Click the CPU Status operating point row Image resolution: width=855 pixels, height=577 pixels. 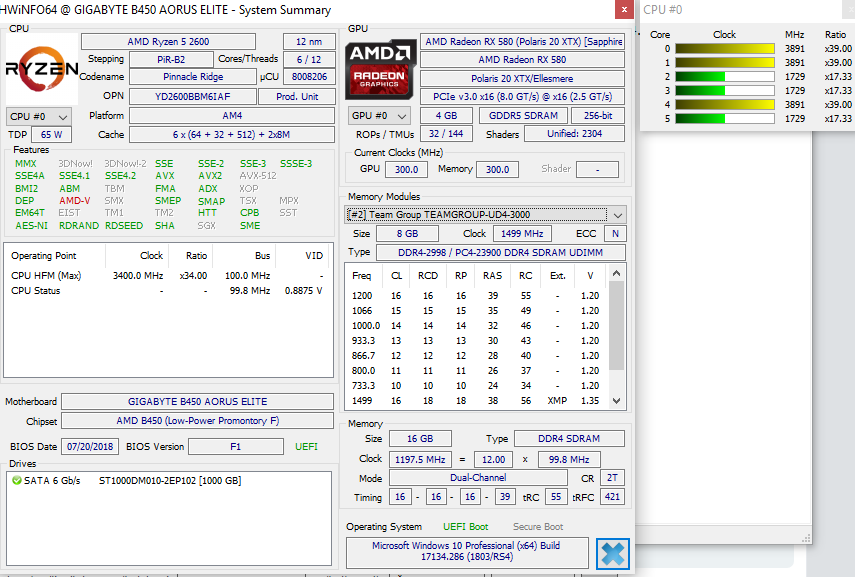click(x=168, y=291)
